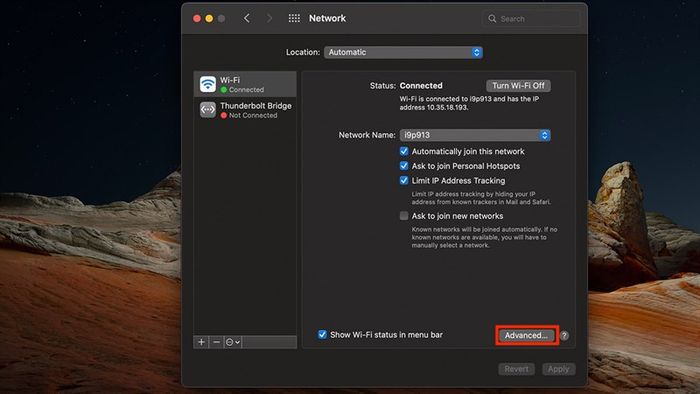Select the Thunderbolt Bridge service icon
The image size is (700, 394).
tap(208, 110)
